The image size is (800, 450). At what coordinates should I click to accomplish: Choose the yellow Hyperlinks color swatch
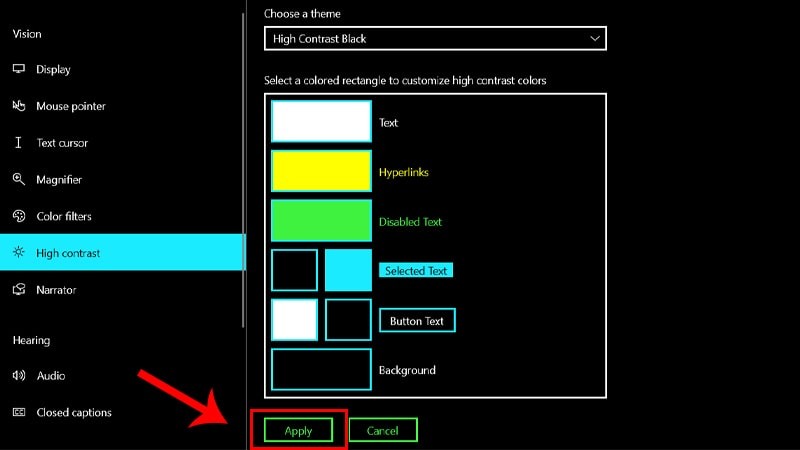(321, 171)
